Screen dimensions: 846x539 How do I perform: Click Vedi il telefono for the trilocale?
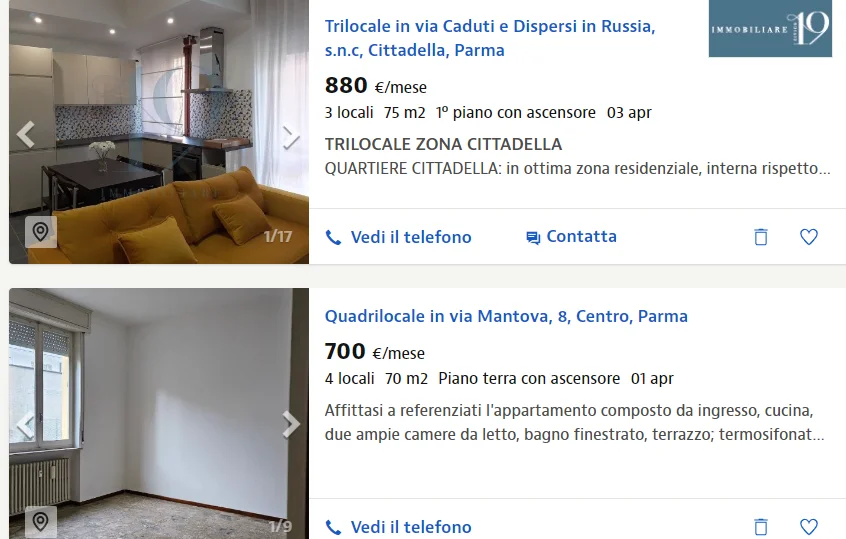pyautogui.click(x=398, y=237)
